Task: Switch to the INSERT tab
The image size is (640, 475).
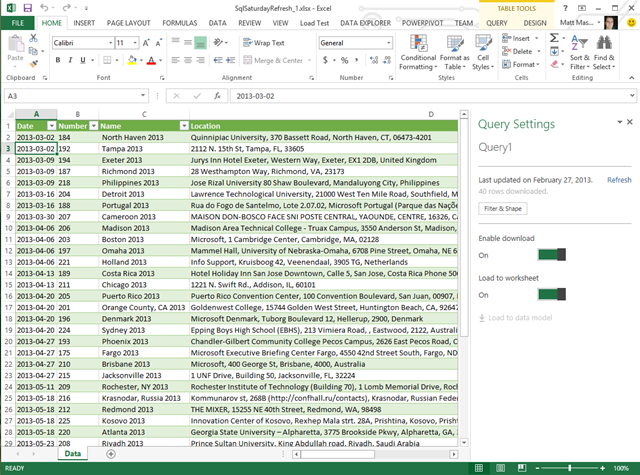Action: tap(84, 23)
